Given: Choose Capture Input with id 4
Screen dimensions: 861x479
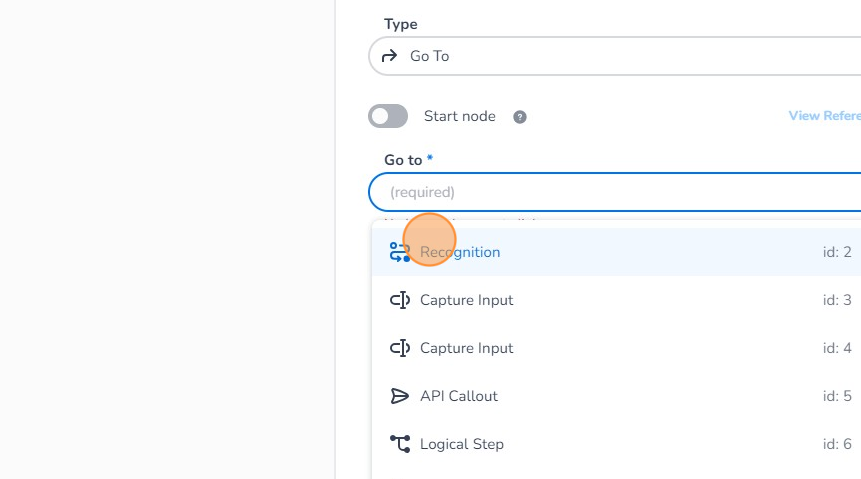Looking at the screenshot, I should coord(466,348).
